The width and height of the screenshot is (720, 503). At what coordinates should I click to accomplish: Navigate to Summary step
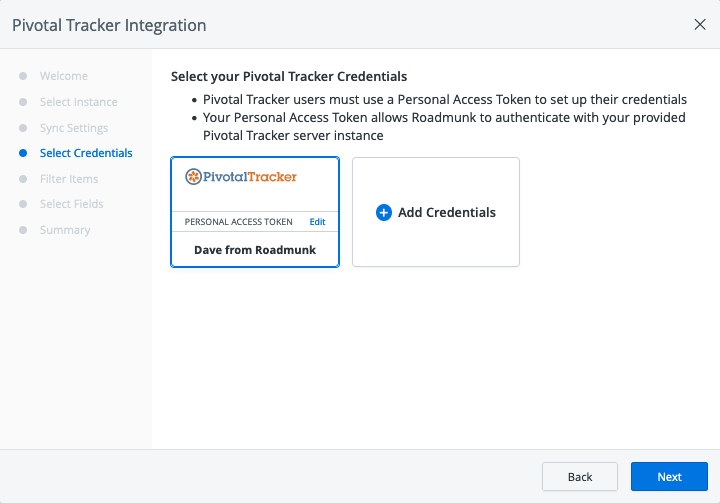[65, 230]
